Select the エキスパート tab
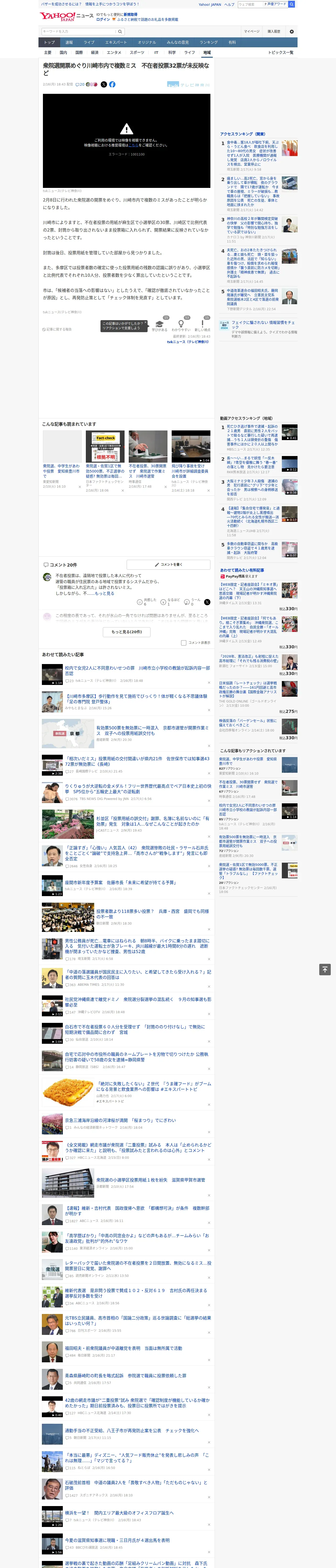The width and height of the screenshot is (336, 1568). point(116,42)
